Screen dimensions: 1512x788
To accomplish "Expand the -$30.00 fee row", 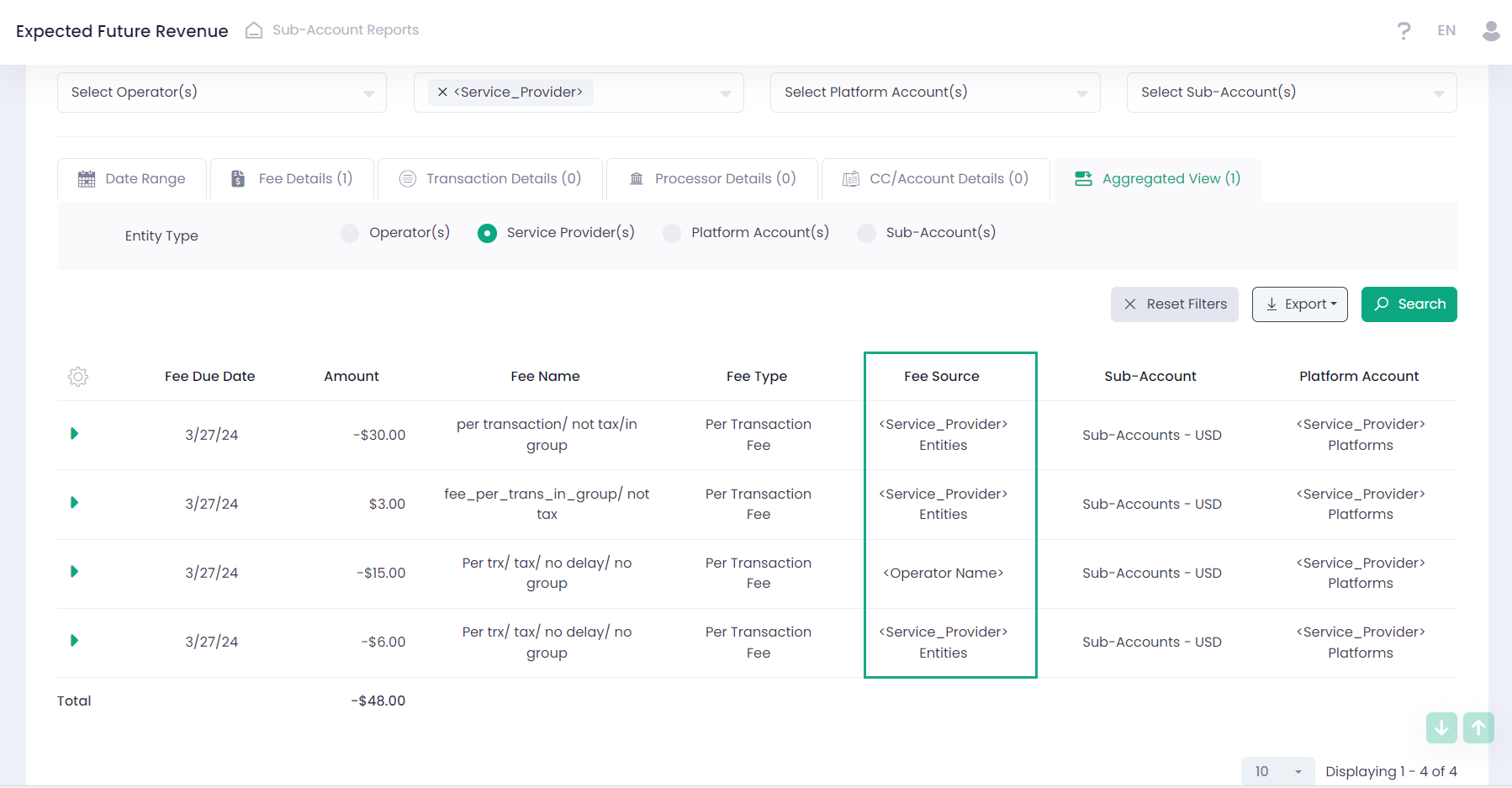I will pos(75,434).
